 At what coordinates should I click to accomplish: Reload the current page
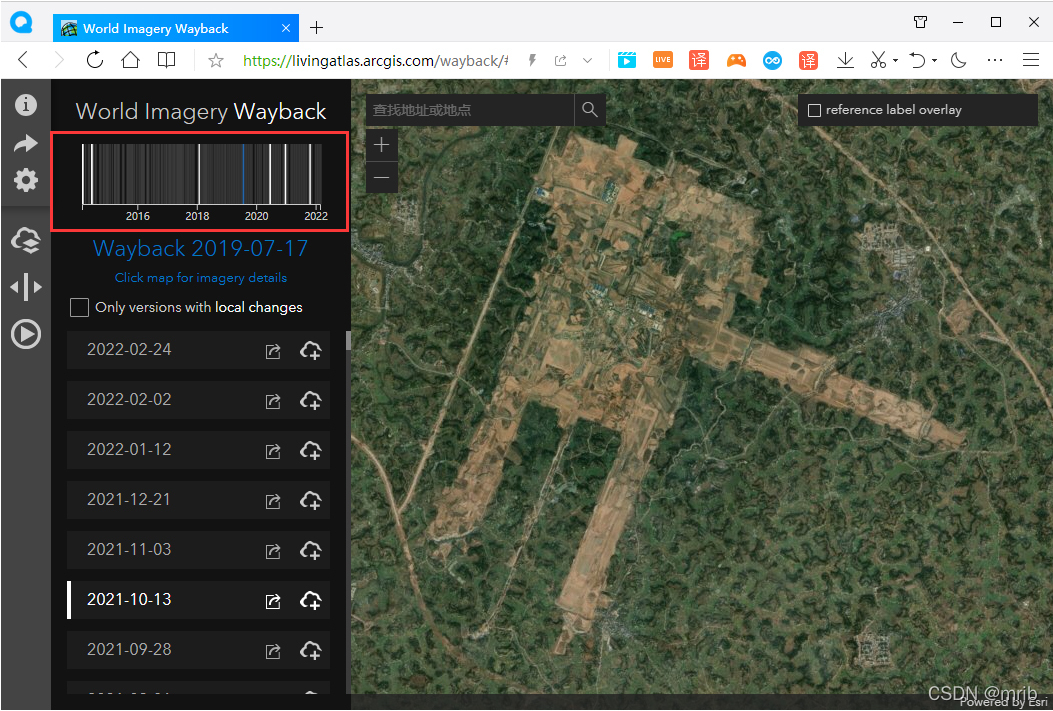95,60
